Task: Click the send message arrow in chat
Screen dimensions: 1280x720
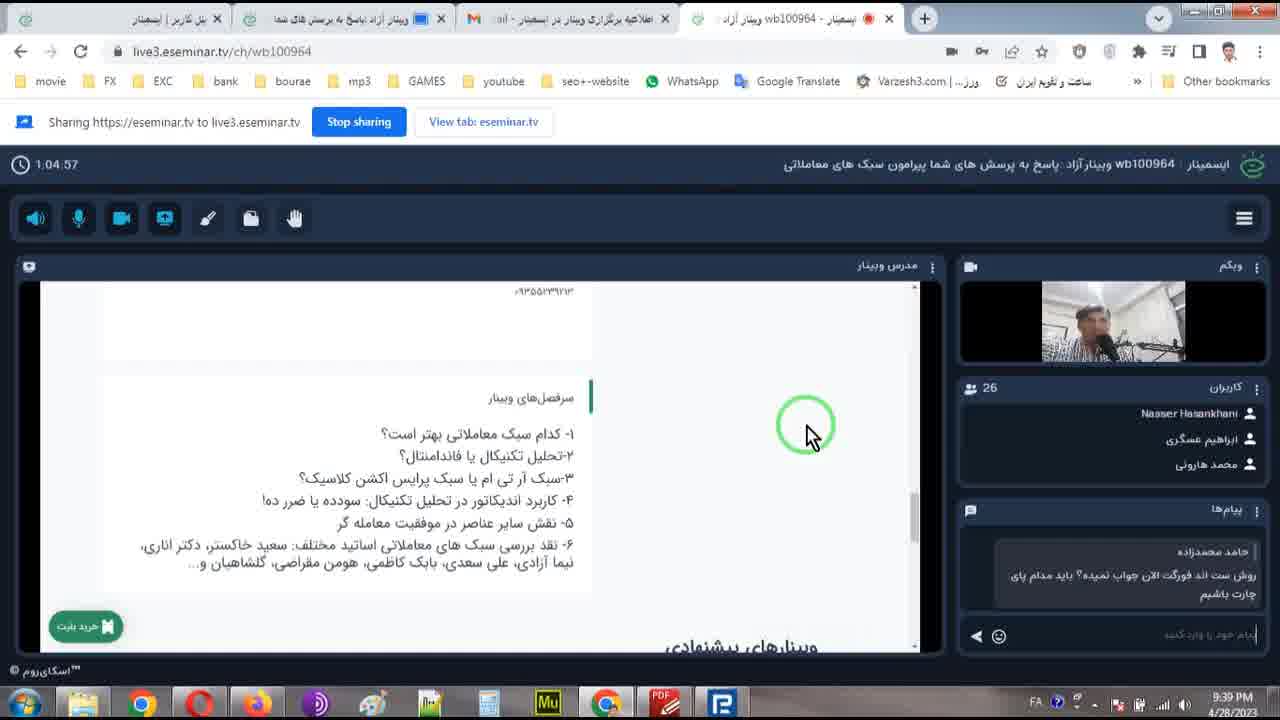Action: pyautogui.click(x=974, y=636)
